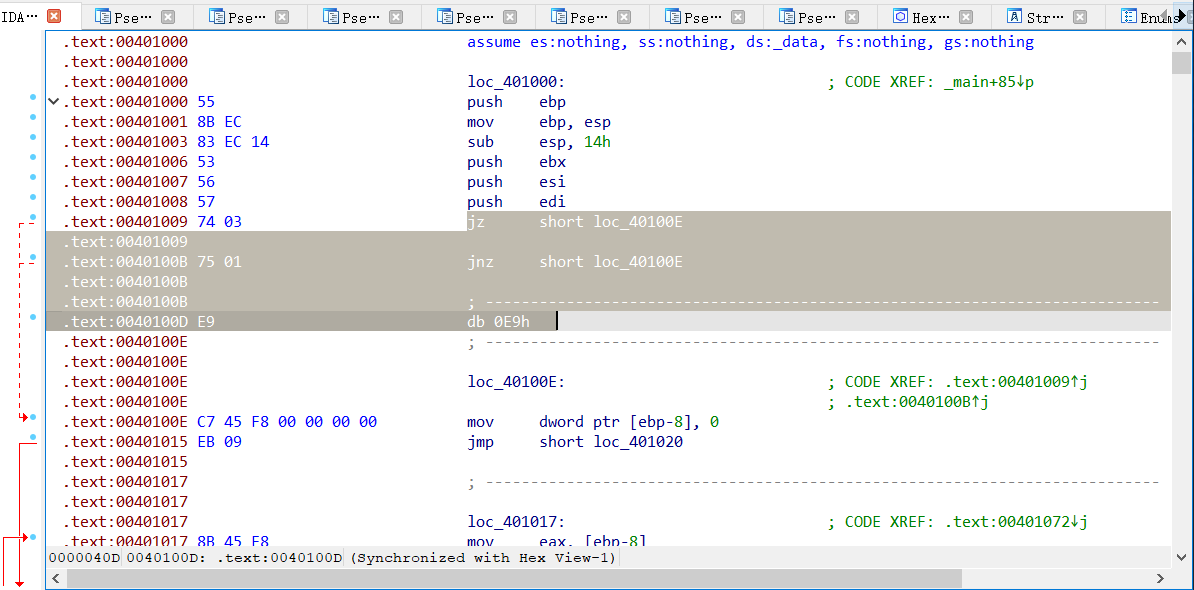This screenshot has width=1194, height=590.
Task: Close the Hex View tab
Action: click(966, 17)
